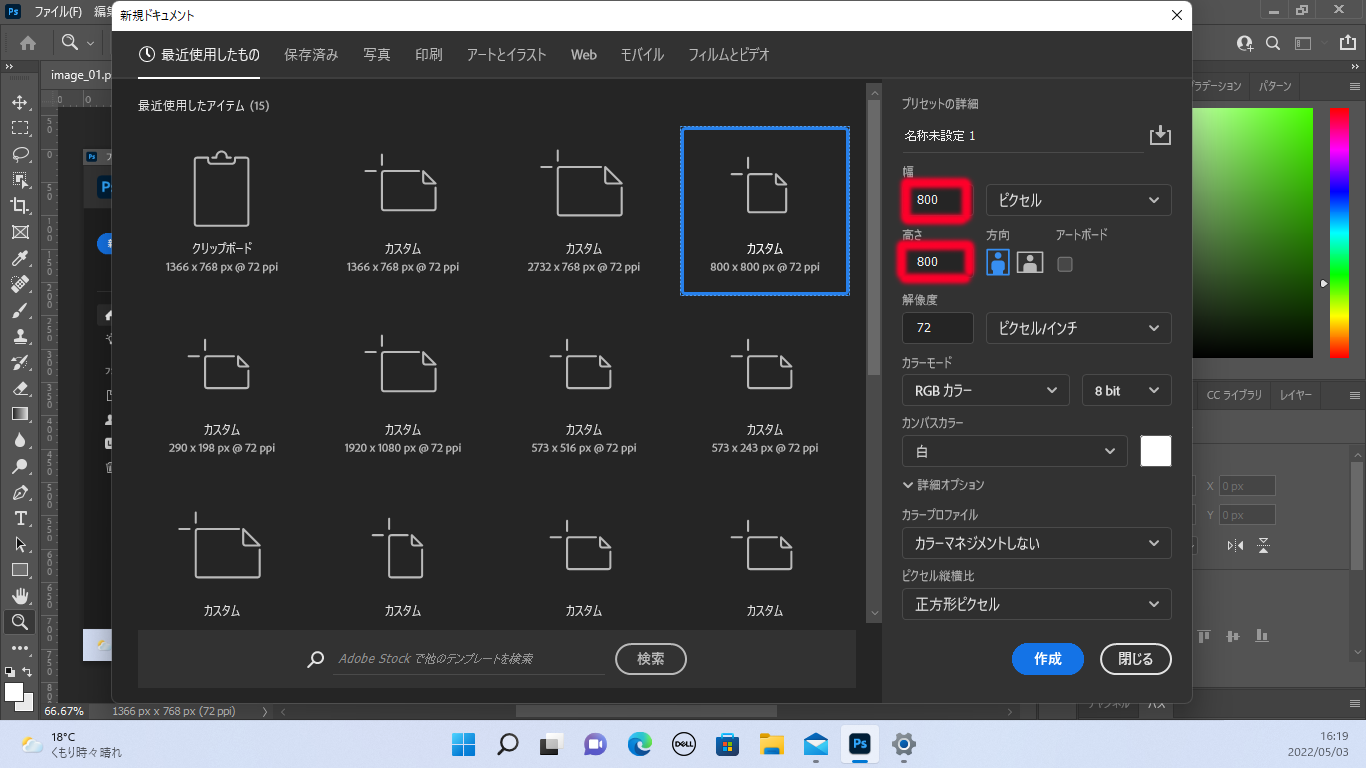
Task: Collapse the 詳細オプション section
Action: [944, 484]
